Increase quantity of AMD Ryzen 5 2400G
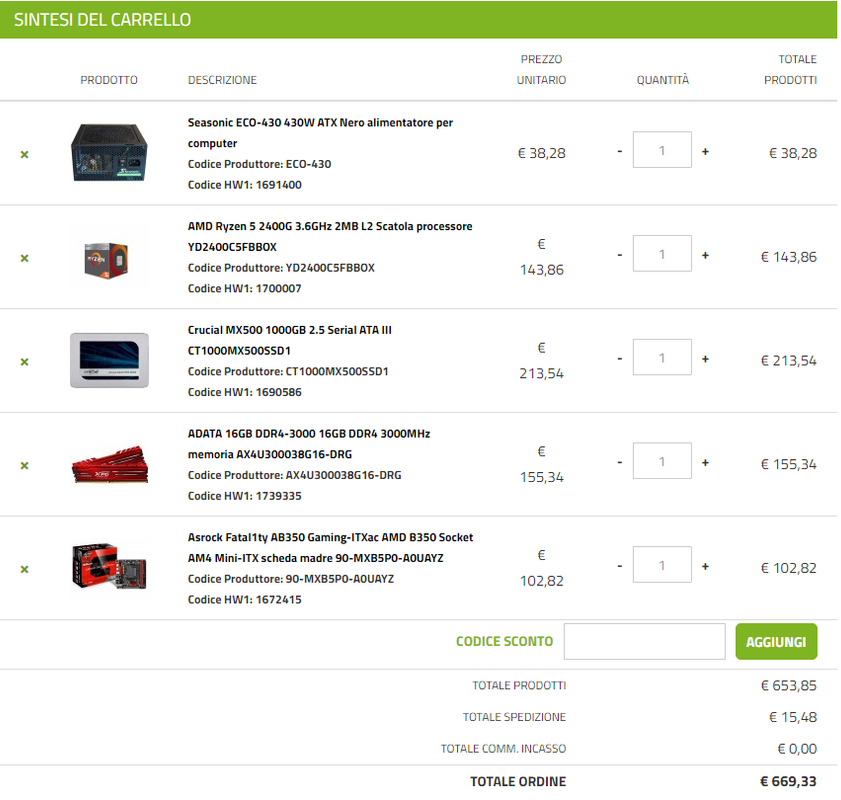 pyautogui.click(x=705, y=255)
